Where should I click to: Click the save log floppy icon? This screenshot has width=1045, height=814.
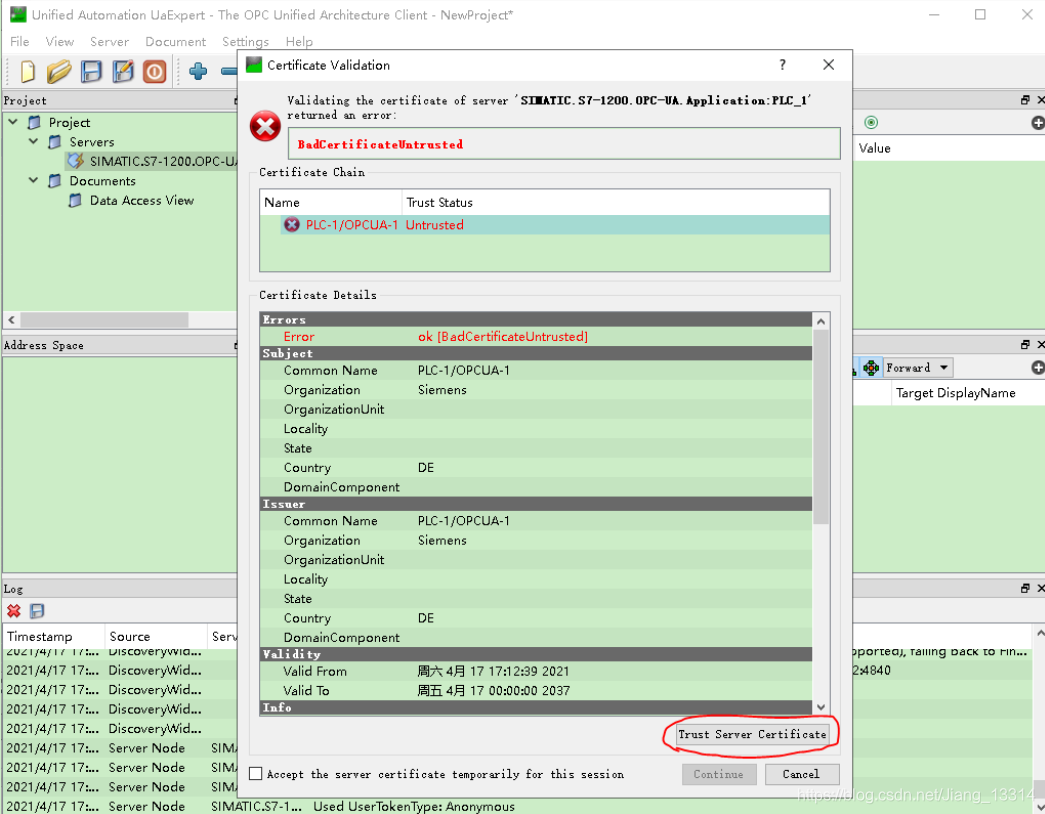point(37,611)
